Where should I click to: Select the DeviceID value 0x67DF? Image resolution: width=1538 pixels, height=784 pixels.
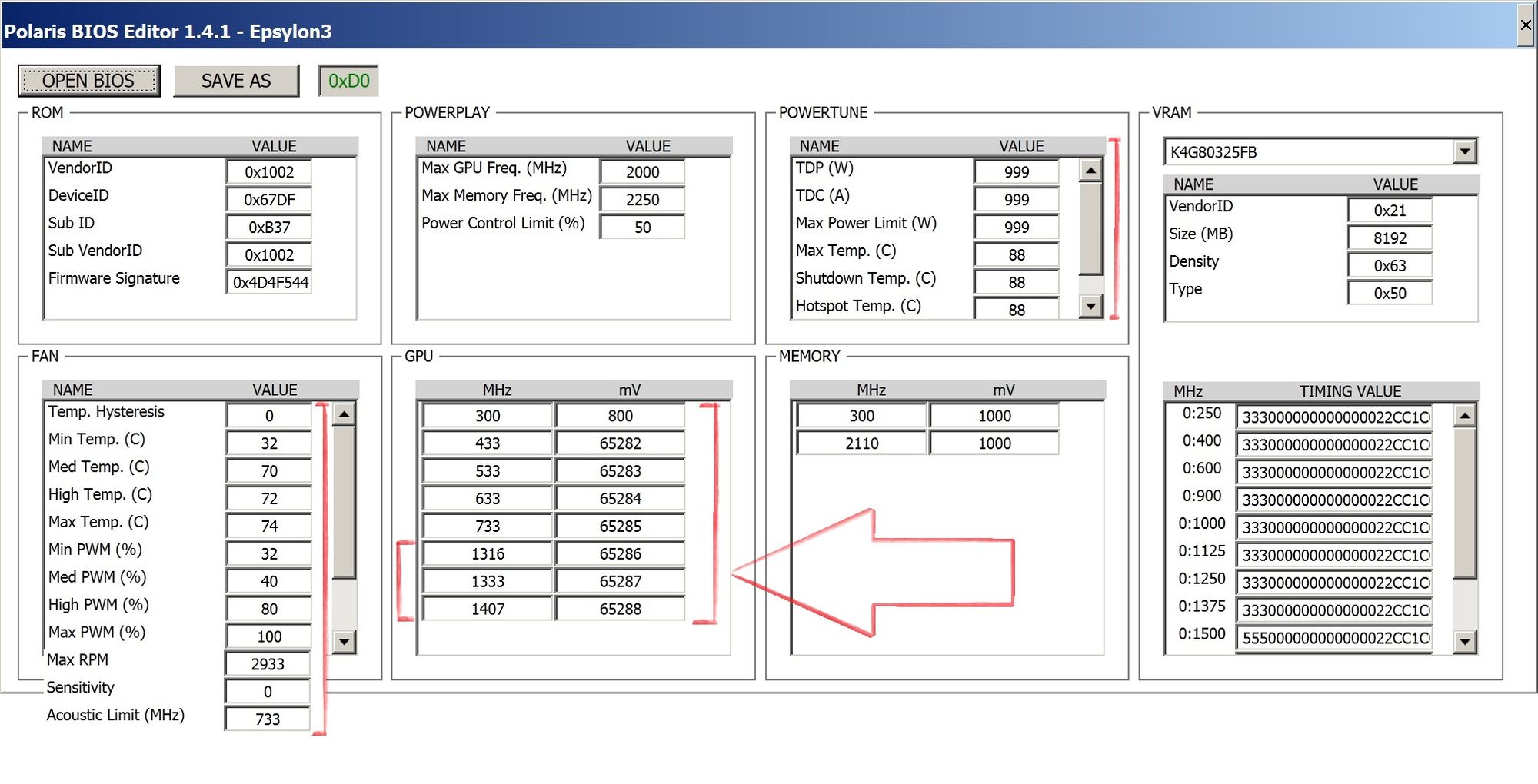click(x=269, y=199)
